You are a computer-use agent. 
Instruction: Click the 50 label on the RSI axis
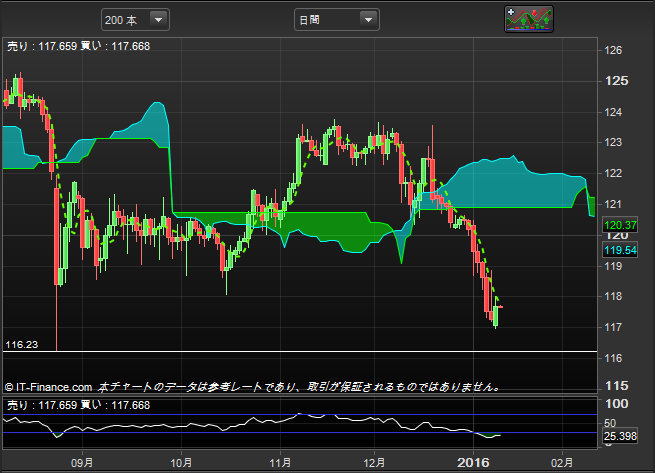pyautogui.click(x=610, y=423)
